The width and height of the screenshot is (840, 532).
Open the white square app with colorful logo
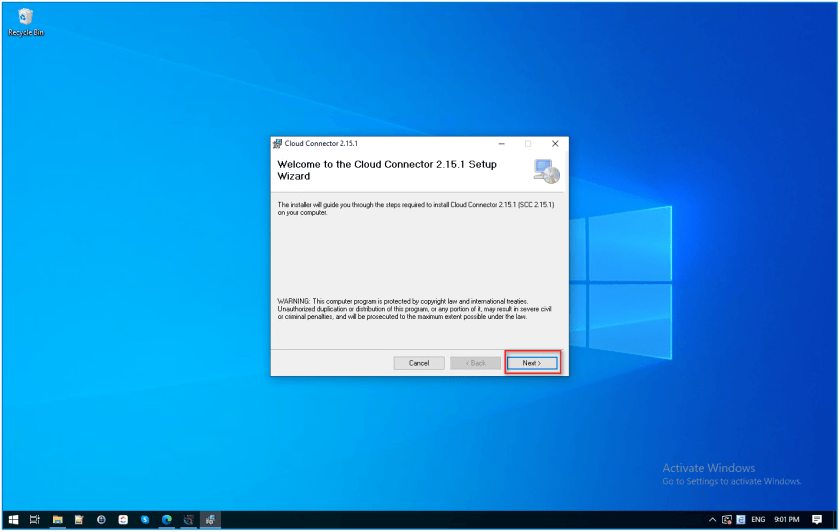[123, 519]
